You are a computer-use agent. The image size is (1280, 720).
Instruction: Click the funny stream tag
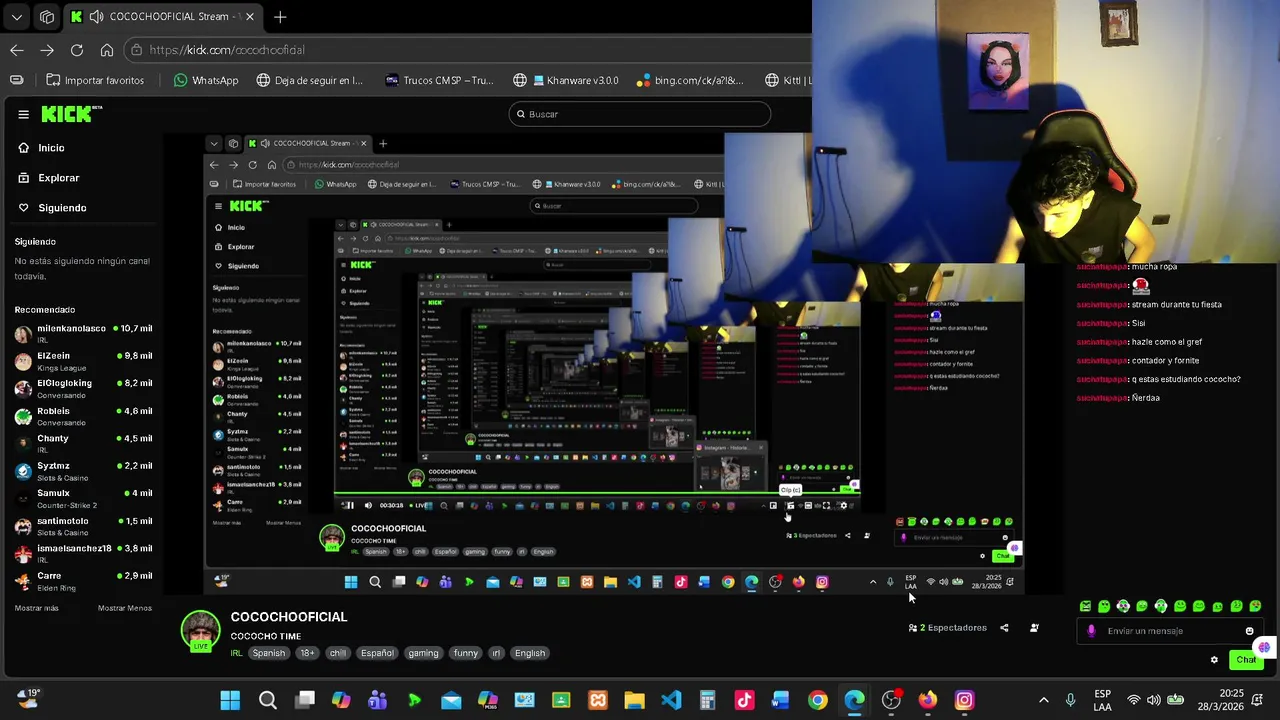click(x=466, y=653)
